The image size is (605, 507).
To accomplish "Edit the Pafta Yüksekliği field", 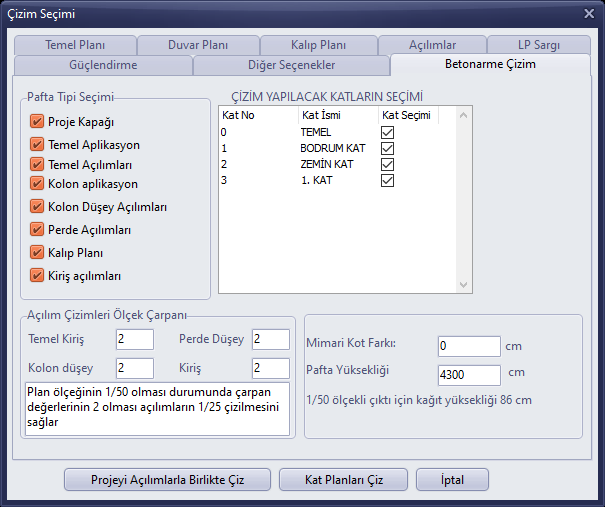I will (469, 375).
